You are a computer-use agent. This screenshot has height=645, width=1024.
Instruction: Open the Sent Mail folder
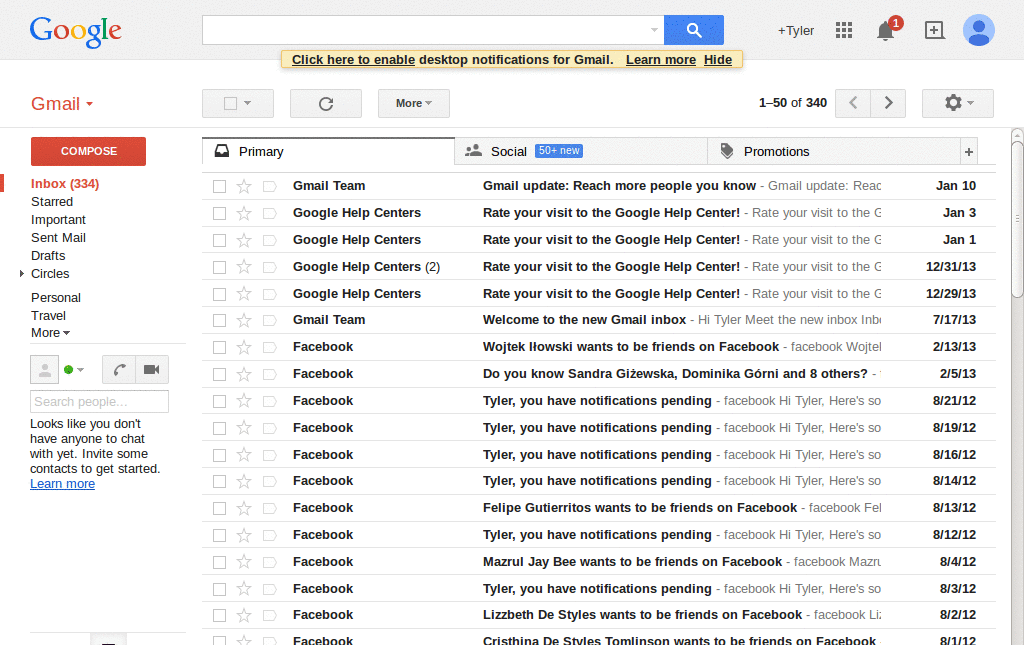(x=58, y=238)
